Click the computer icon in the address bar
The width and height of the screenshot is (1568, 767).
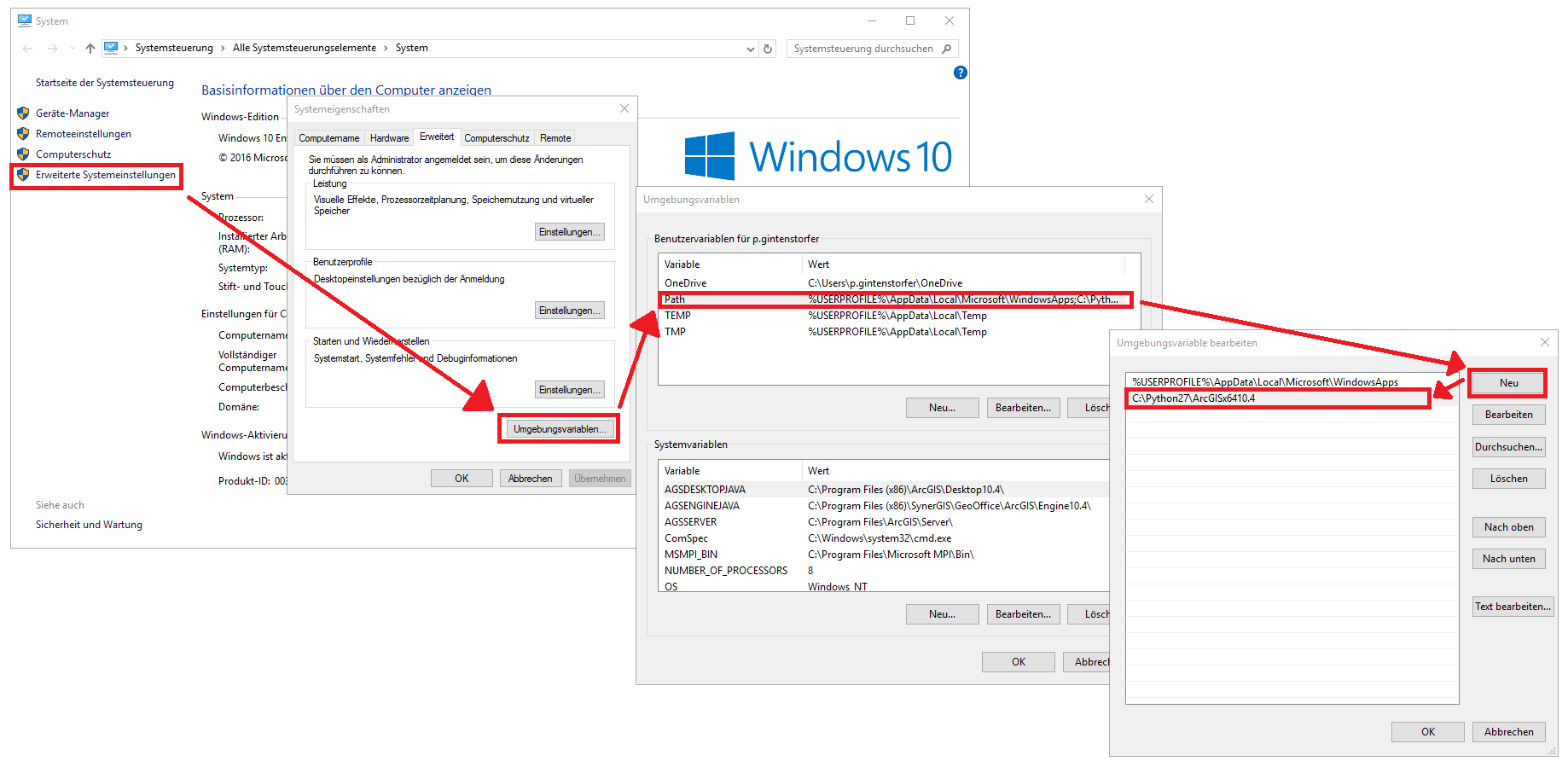click(111, 48)
